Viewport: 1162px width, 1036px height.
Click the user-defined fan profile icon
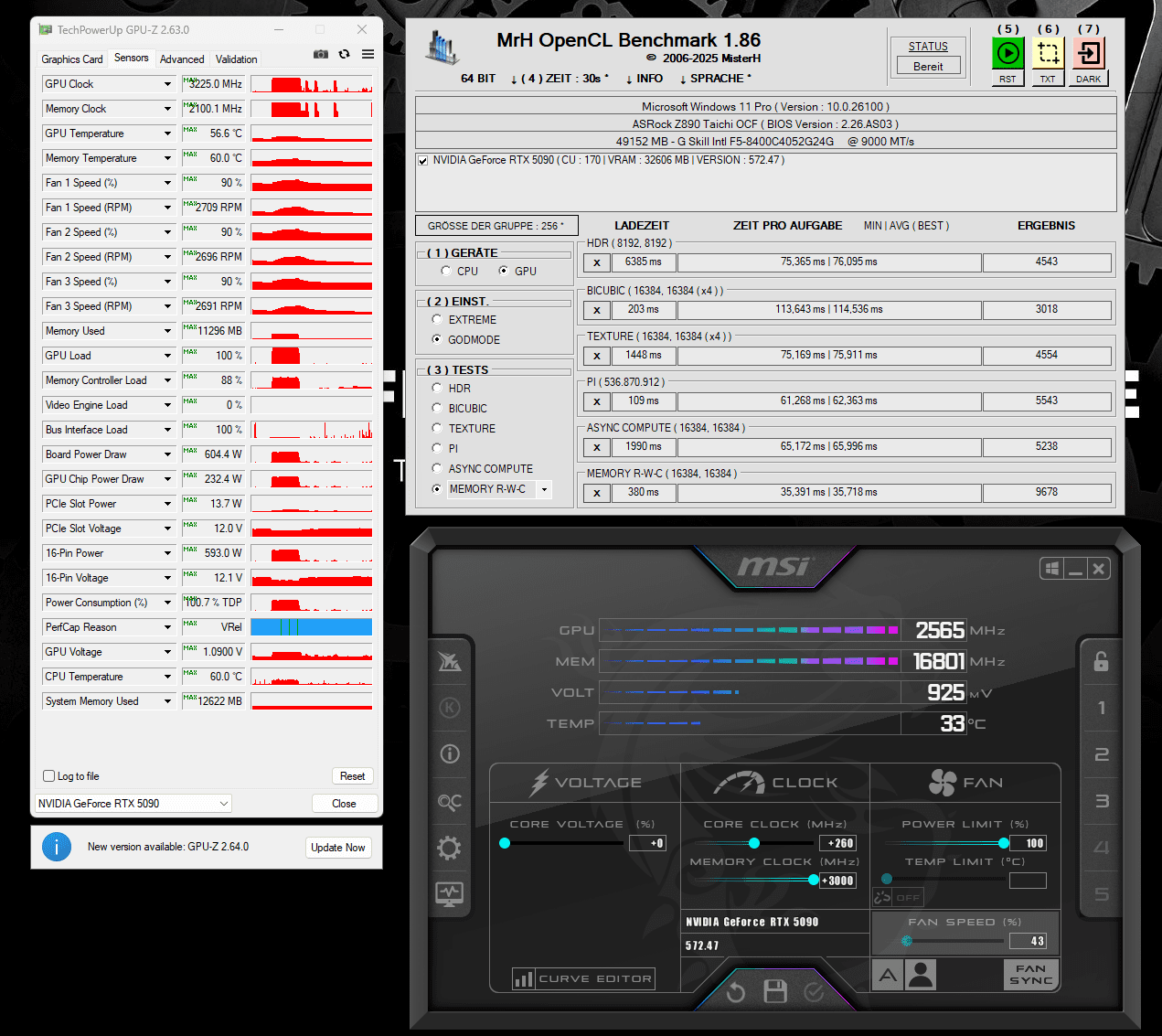(x=921, y=975)
